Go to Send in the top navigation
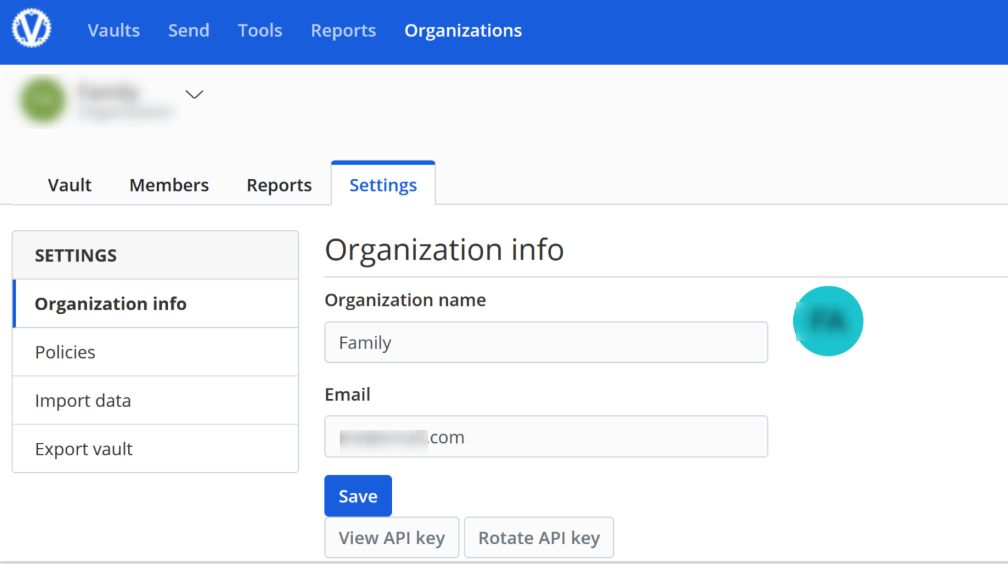 [x=188, y=31]
